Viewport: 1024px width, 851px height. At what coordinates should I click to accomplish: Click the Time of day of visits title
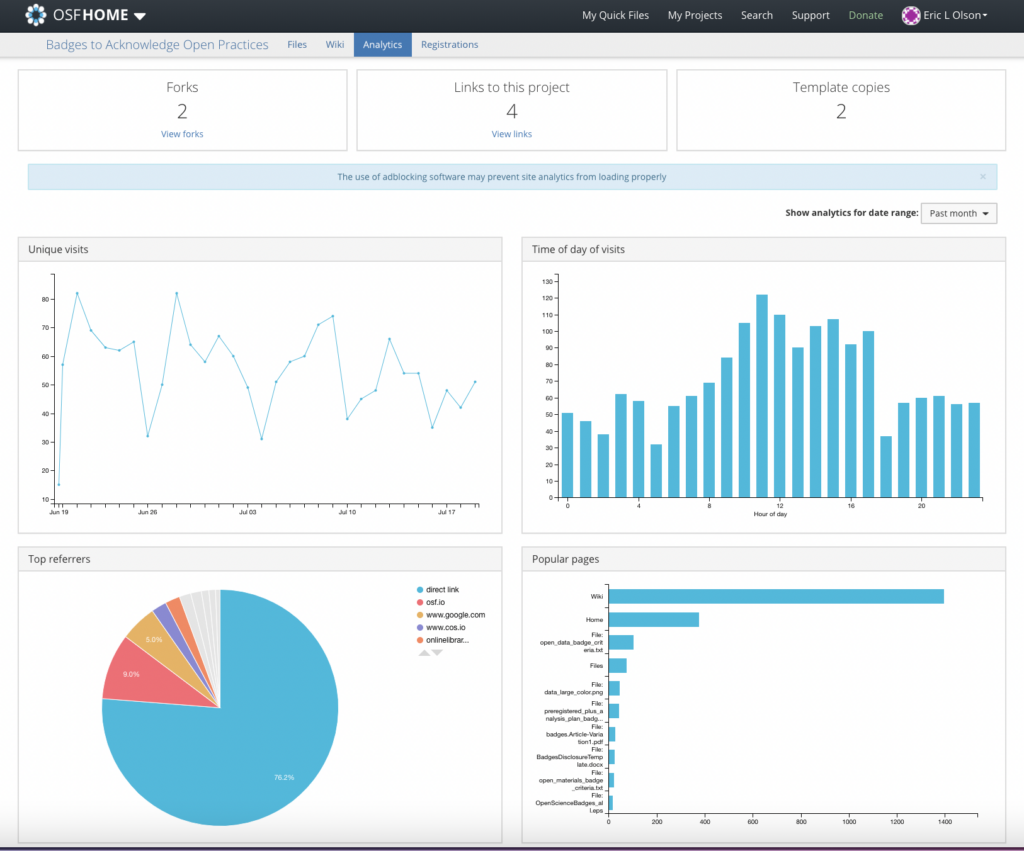tap(578, 249)
